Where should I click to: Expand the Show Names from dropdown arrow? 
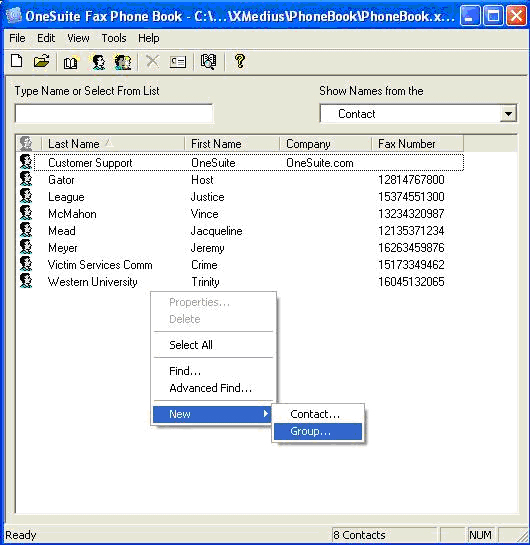tap(508, 114)
